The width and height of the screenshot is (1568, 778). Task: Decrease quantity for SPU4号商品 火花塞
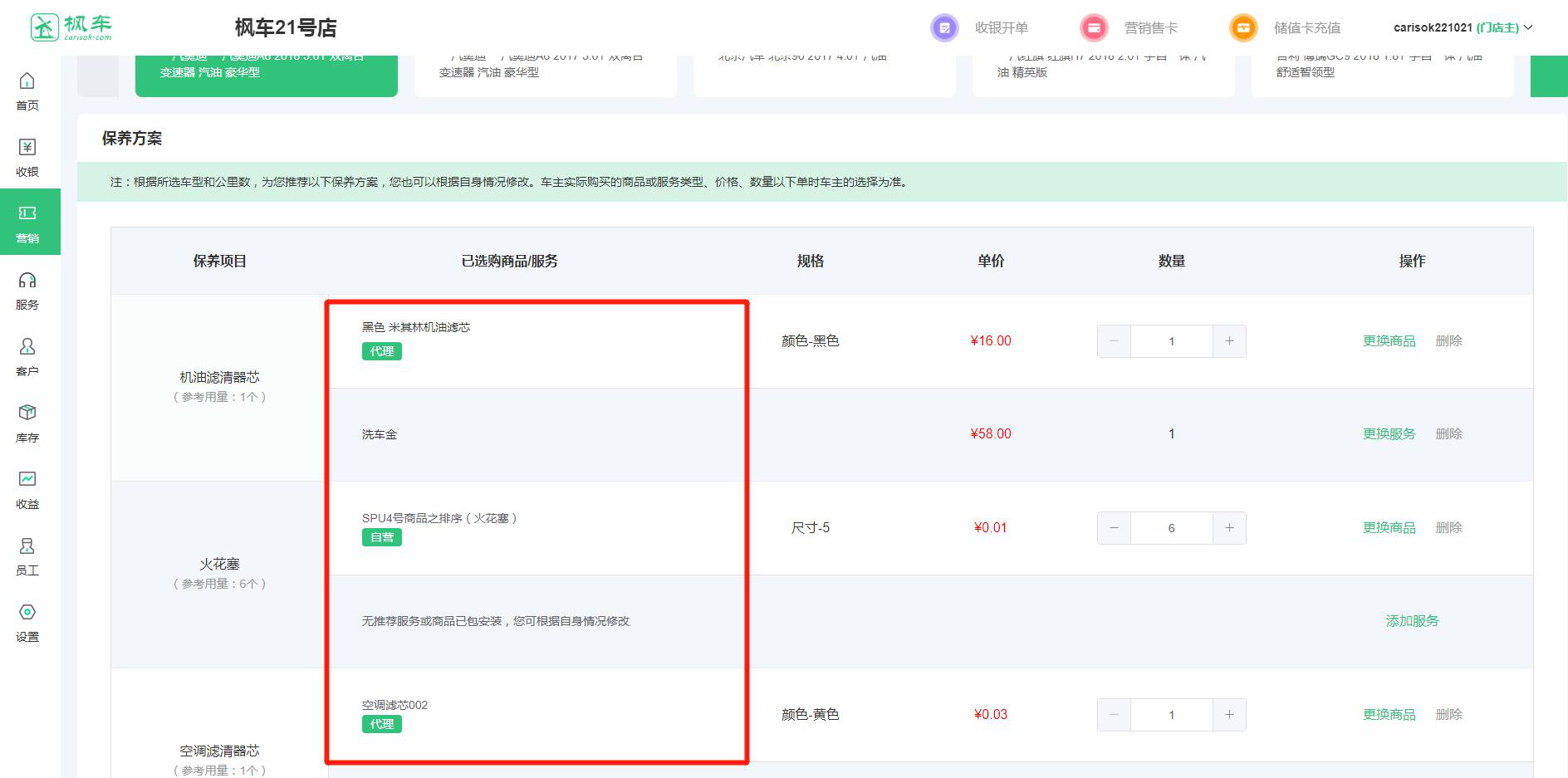(1114, 528)
